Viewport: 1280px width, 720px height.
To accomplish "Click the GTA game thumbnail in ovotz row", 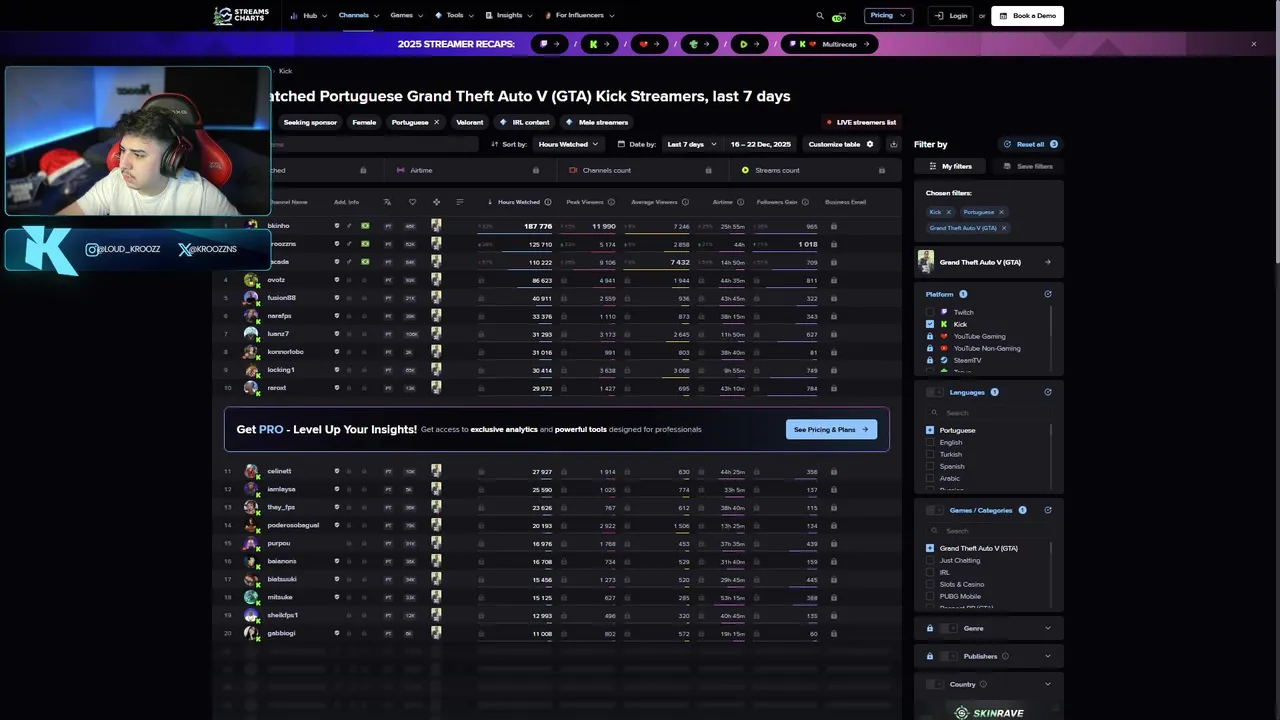I will (436, 280).
